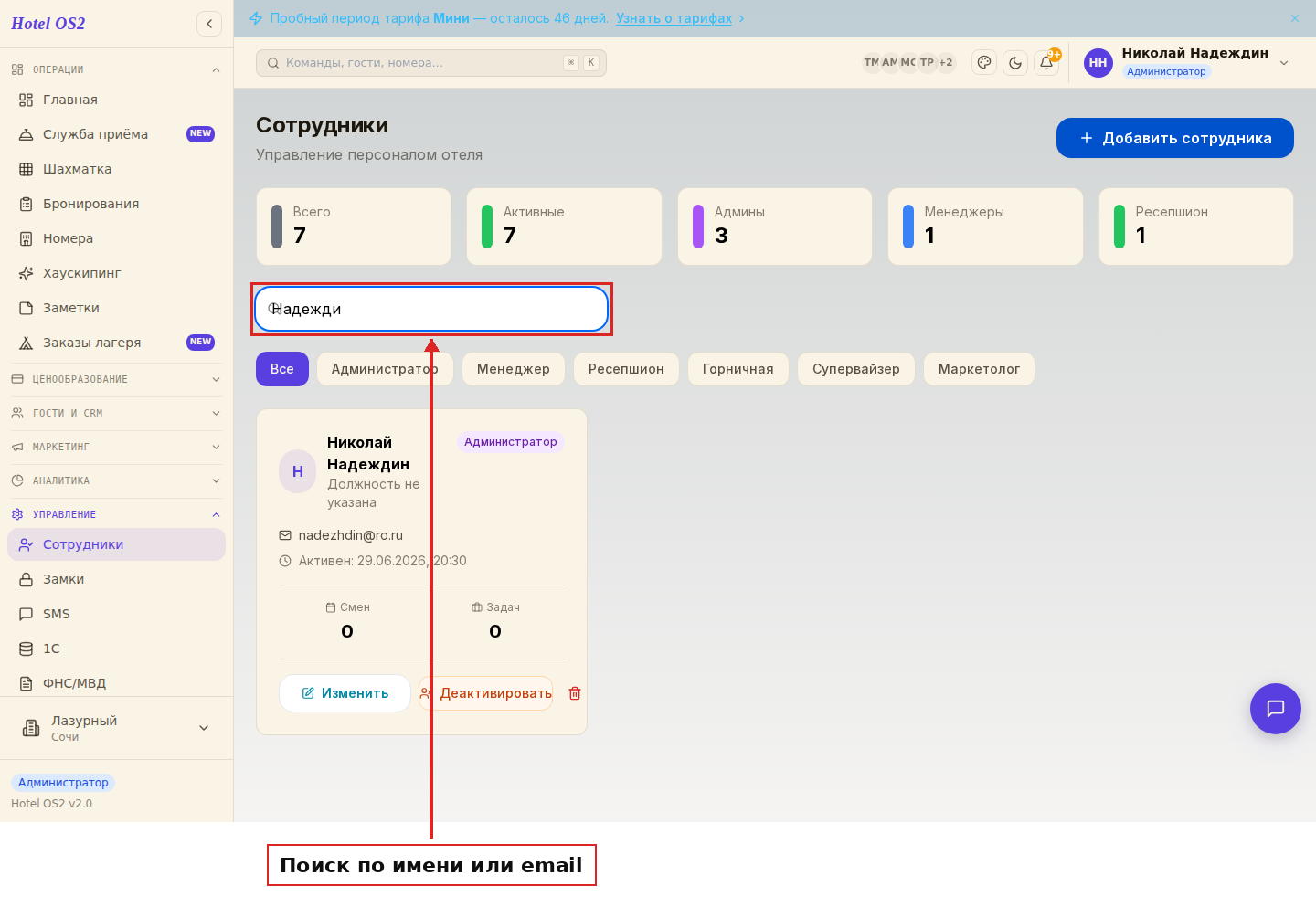Viewport: 1316px width, 907px height.
Task: Toggle dark mode moon icon
Action: pyautogui.click(x=1015, y=62)
